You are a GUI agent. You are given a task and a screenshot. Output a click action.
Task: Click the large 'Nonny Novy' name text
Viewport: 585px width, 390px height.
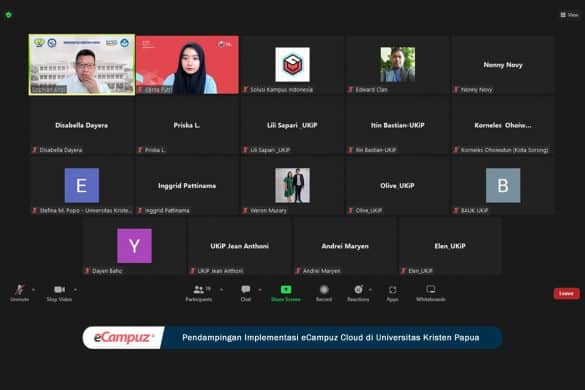pos(503,65)
